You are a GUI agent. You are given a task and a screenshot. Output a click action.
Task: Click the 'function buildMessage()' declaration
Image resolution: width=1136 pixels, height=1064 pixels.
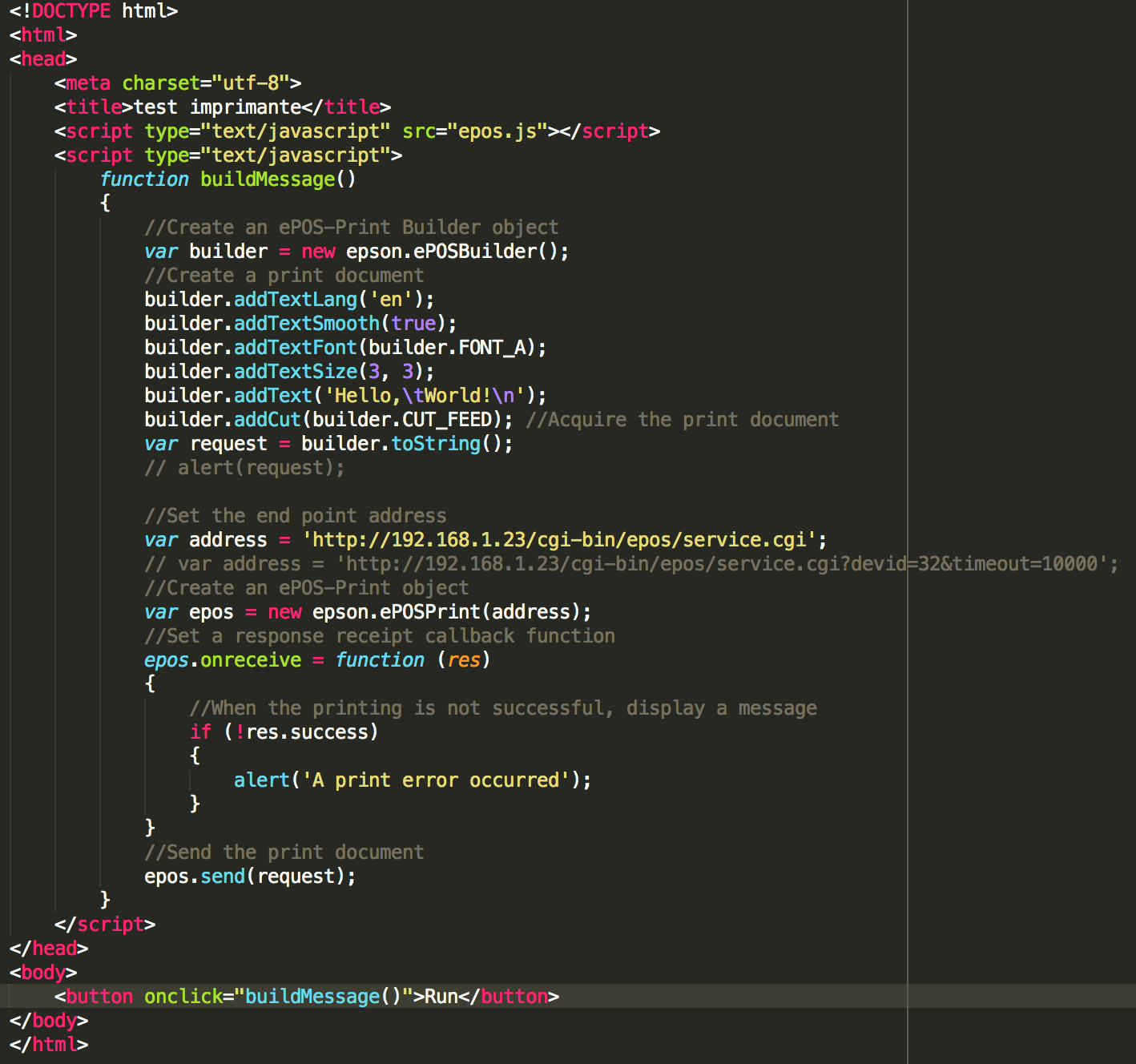[x=228, y=179]
